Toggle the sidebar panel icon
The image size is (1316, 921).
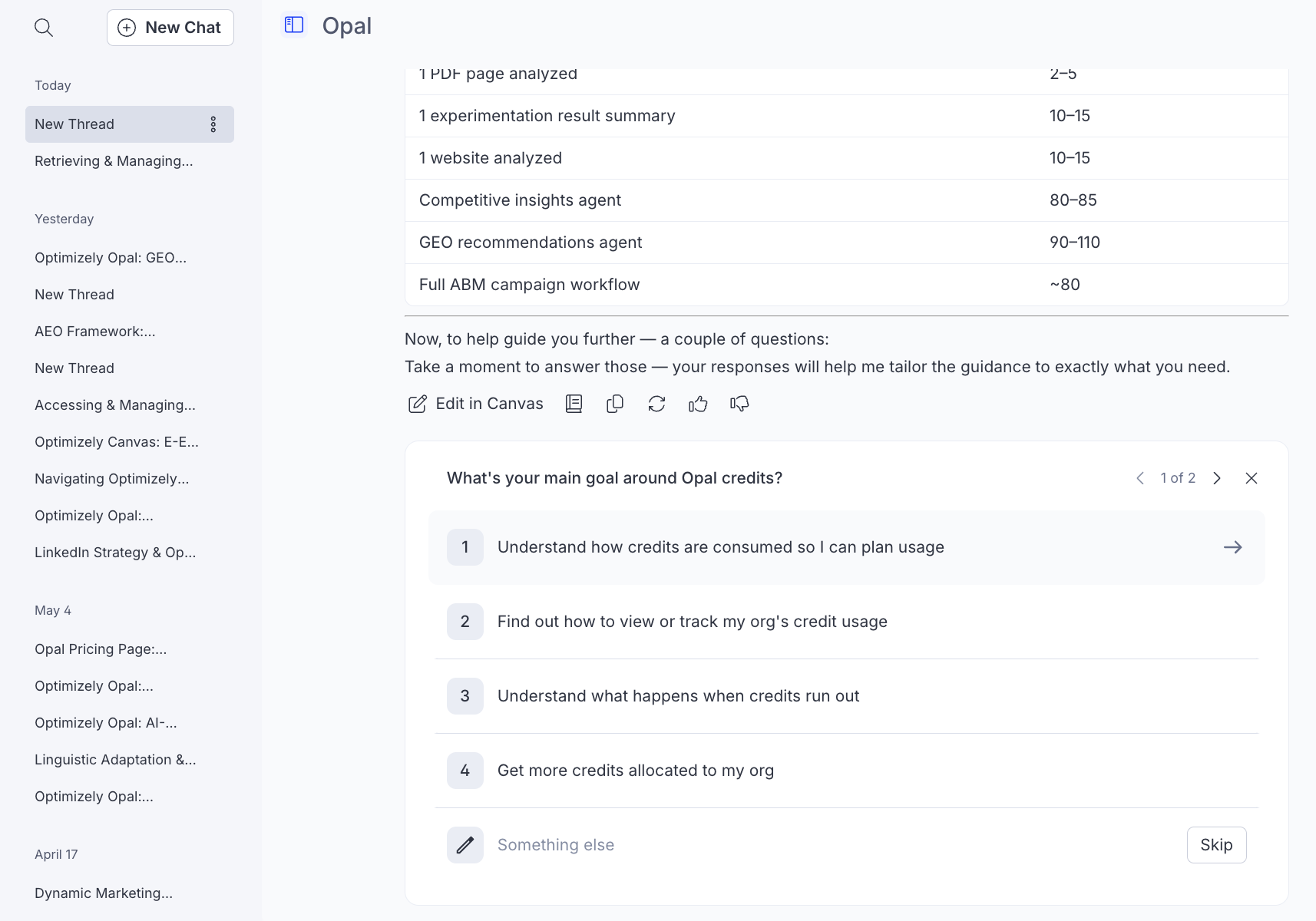coord(294,25)
